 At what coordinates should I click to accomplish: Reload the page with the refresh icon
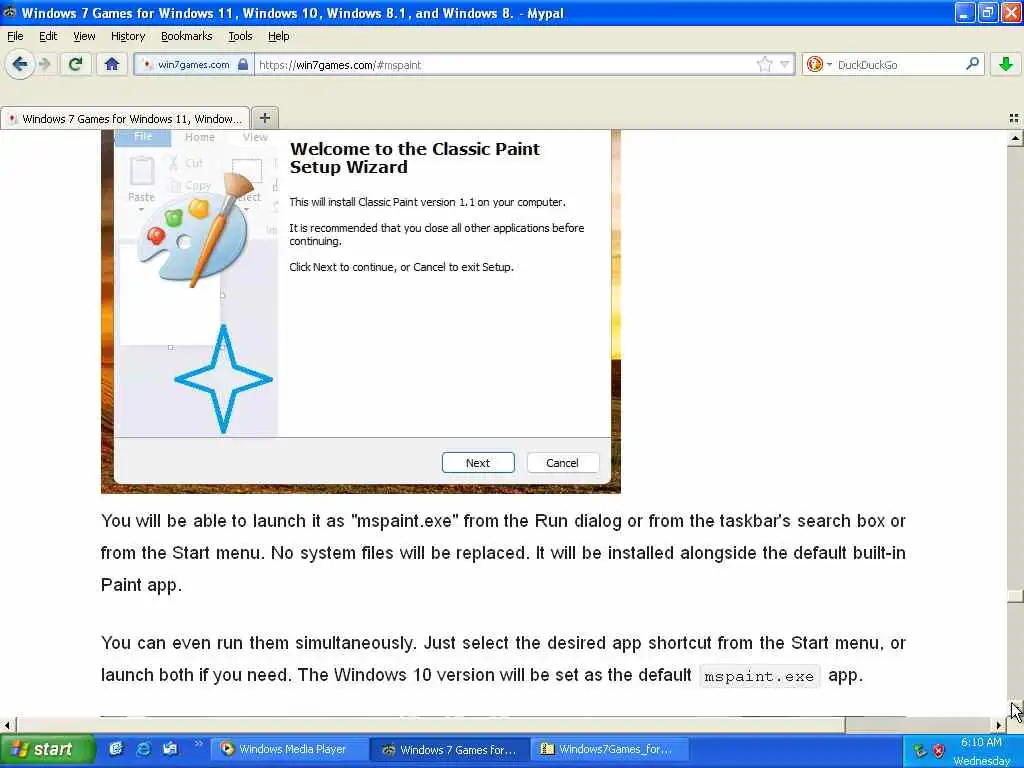75,64
